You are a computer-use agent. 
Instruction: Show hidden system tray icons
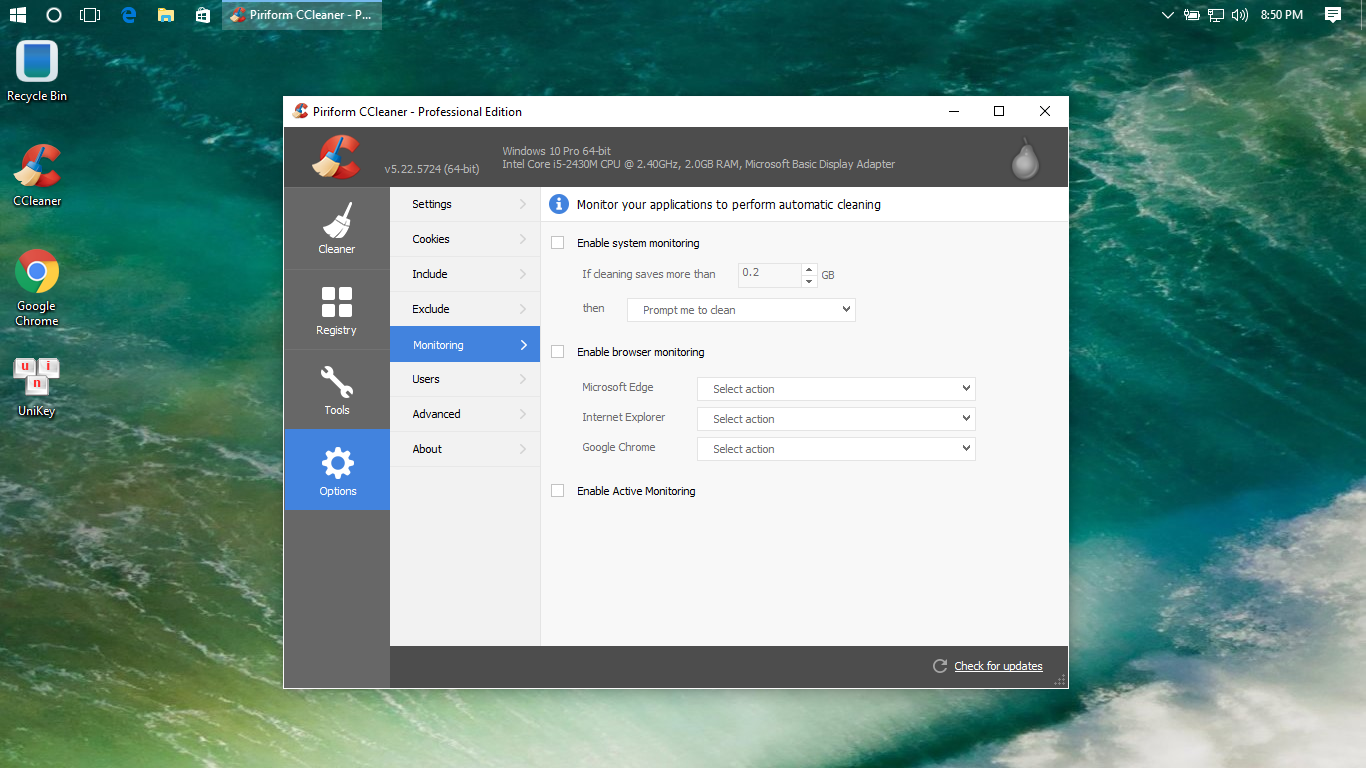[x=1168, y=15]
